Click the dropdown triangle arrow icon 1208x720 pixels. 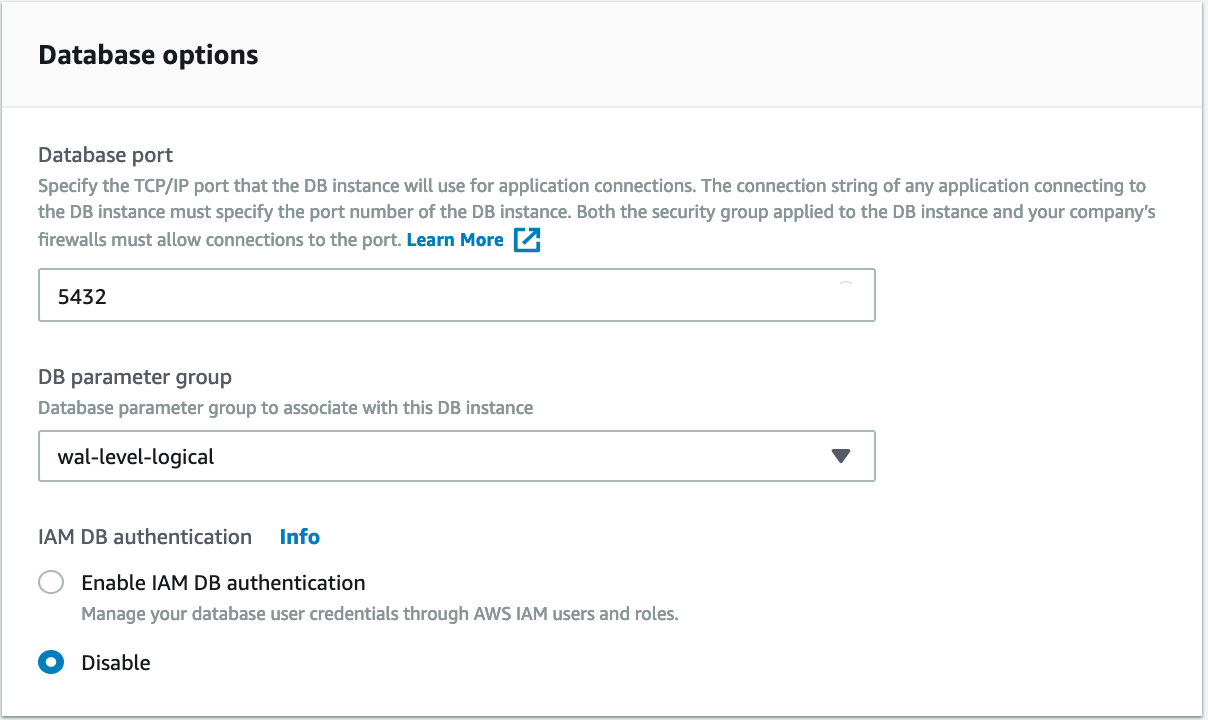point(841,457)
